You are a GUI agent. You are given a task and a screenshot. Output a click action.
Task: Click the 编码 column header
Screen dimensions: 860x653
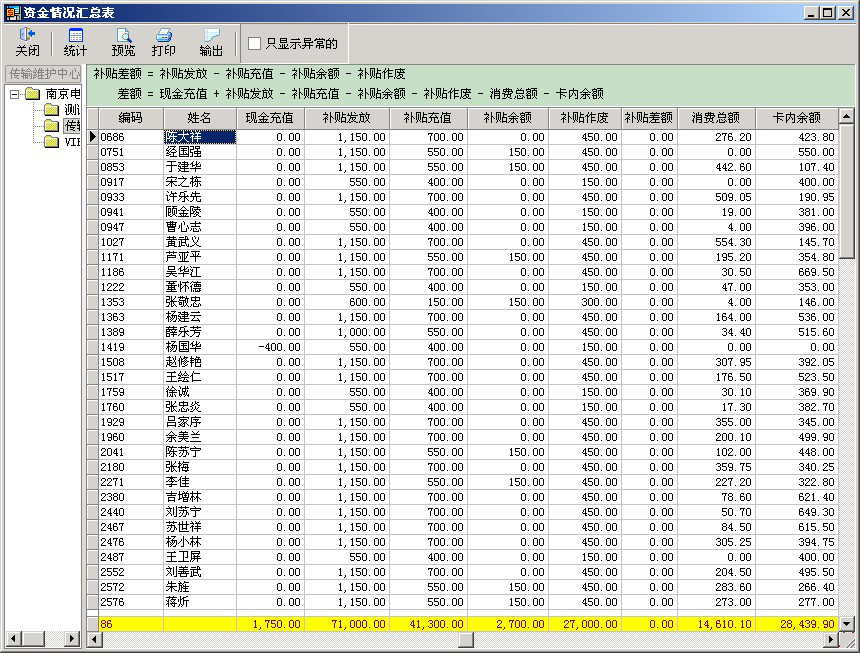130,118
